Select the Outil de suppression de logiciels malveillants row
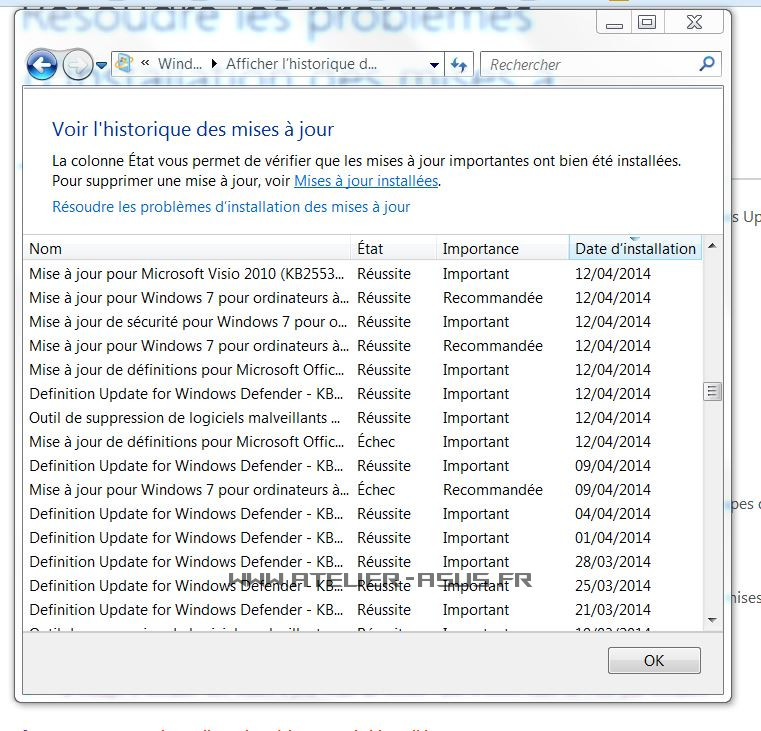The image size is (761, 731). coord(187,418)
